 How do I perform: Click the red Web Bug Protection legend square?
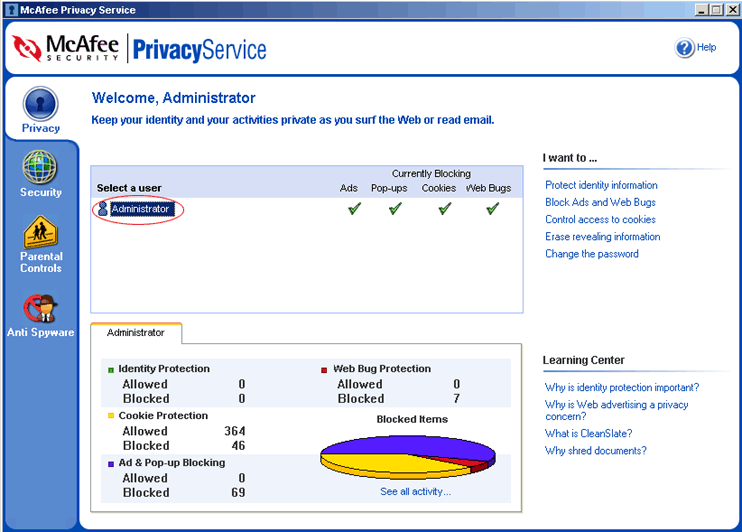[324, 370]
